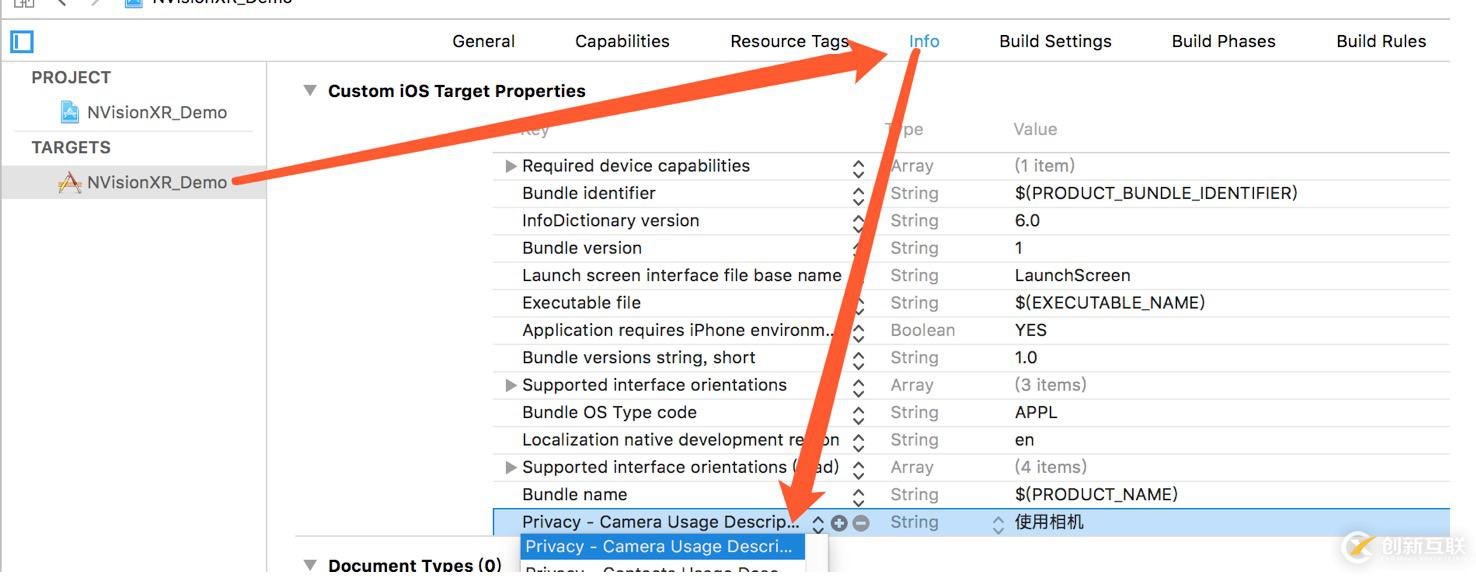Expand first Supported interface orientations row
The image size is (1476, 576).
[511, 386]
